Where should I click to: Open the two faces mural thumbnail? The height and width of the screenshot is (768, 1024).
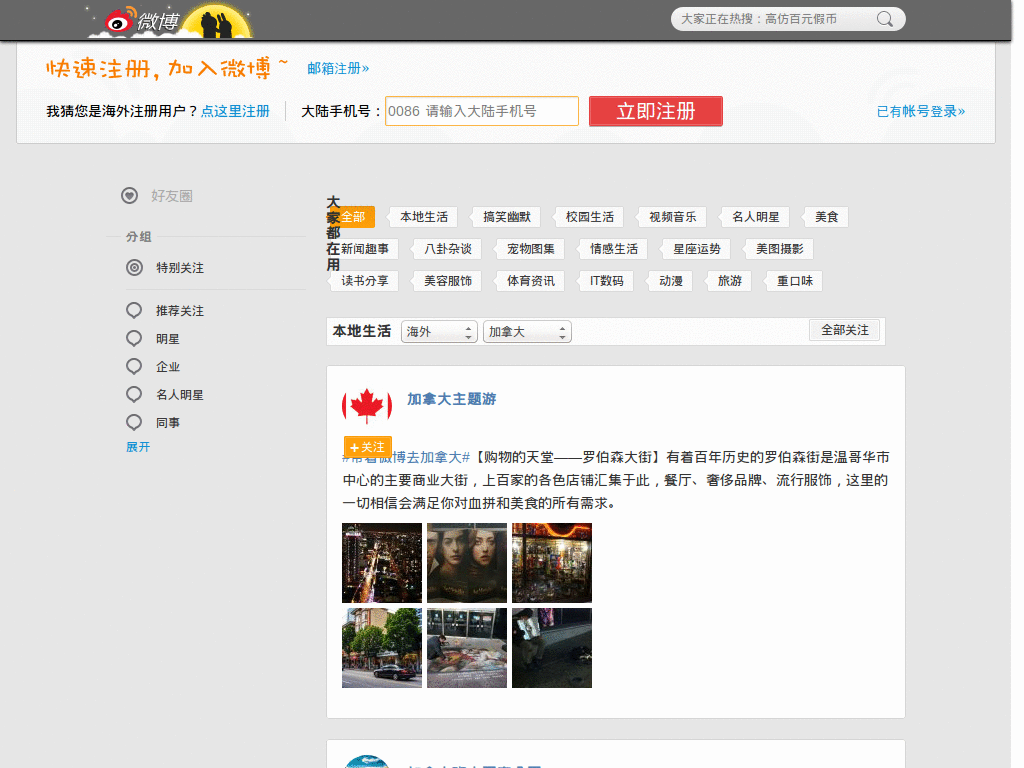pos(467,563)
